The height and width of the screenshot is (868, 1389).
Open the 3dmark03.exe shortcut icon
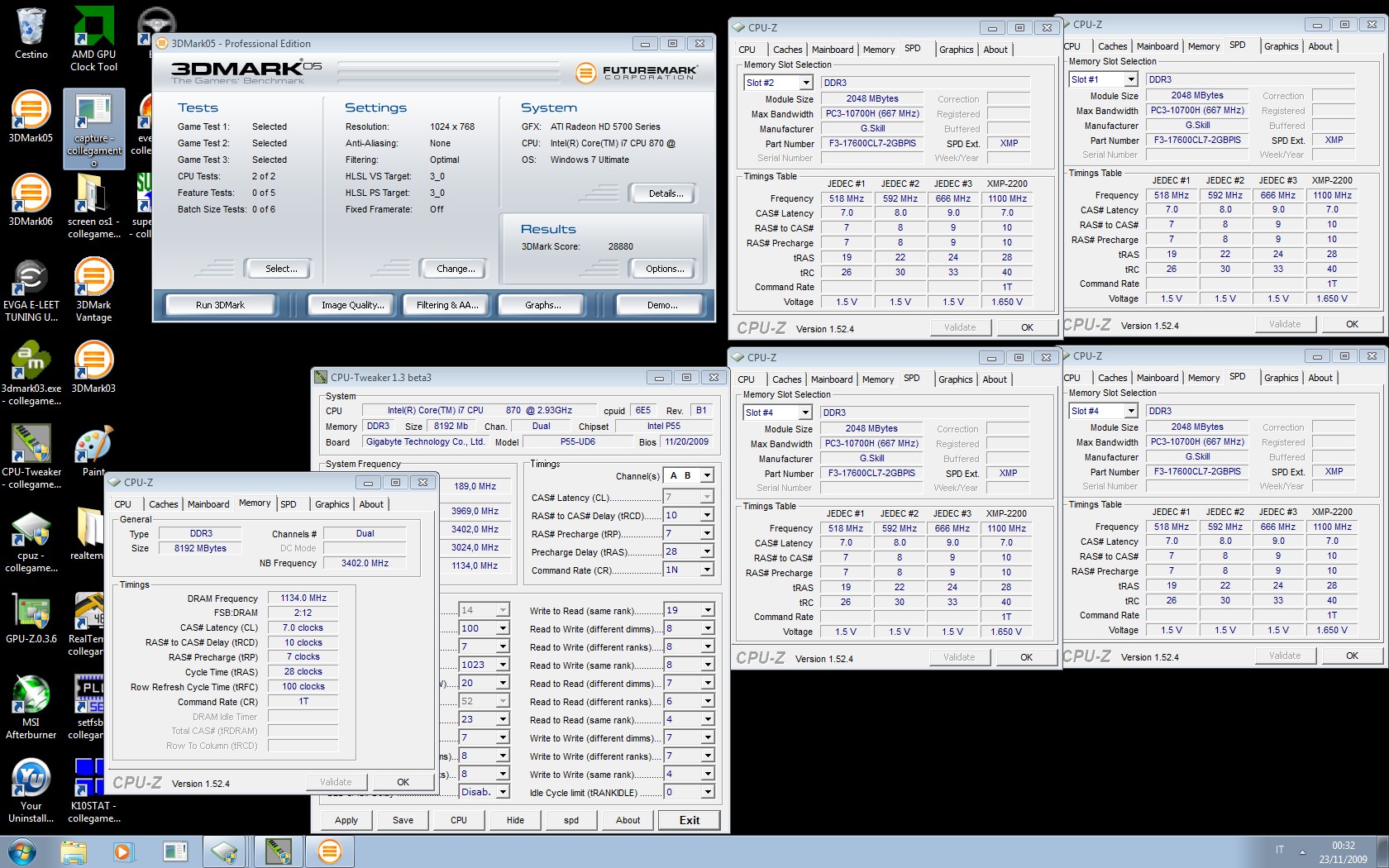(x=31, y=373)
